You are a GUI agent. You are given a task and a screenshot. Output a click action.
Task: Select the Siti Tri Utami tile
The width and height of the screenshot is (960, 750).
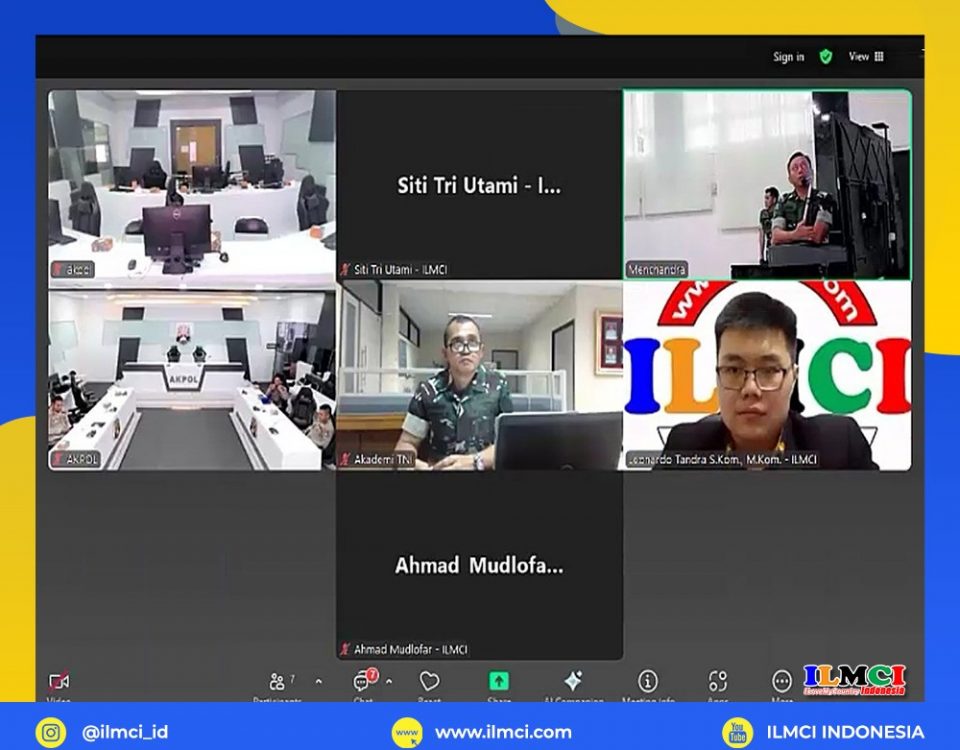pyautogui.click(x=479, y=185)
